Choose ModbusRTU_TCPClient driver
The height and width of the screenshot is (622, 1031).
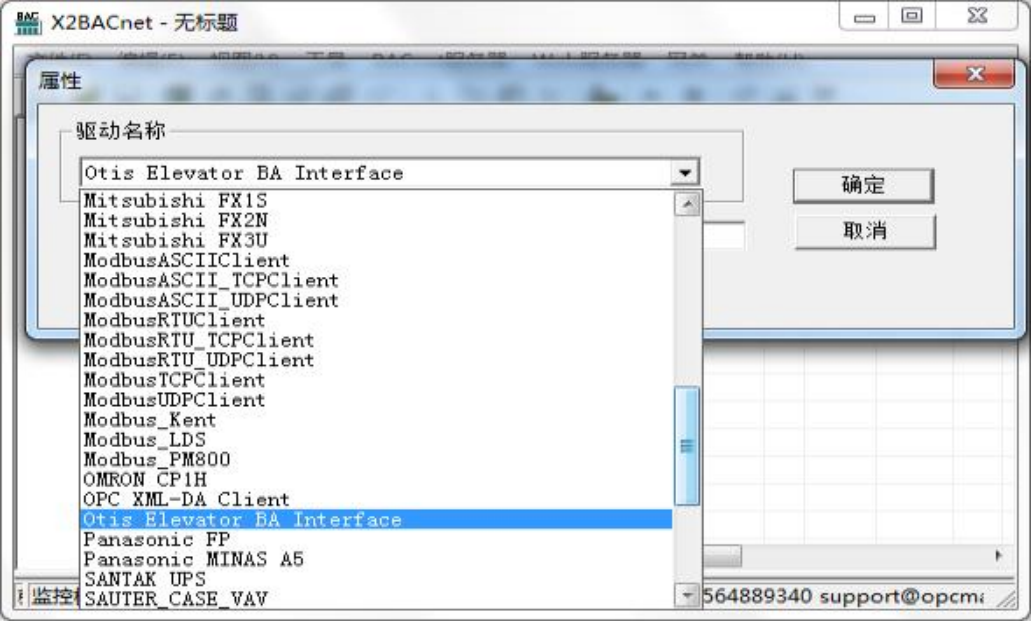376,340
